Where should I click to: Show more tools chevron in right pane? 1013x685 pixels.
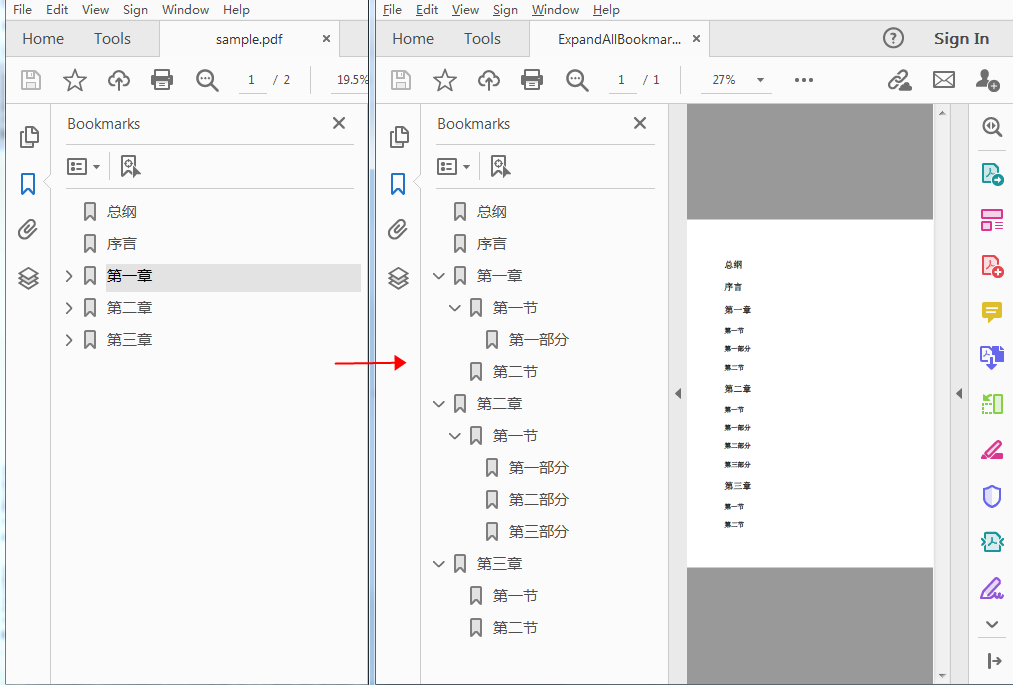(x=992, y=624)
